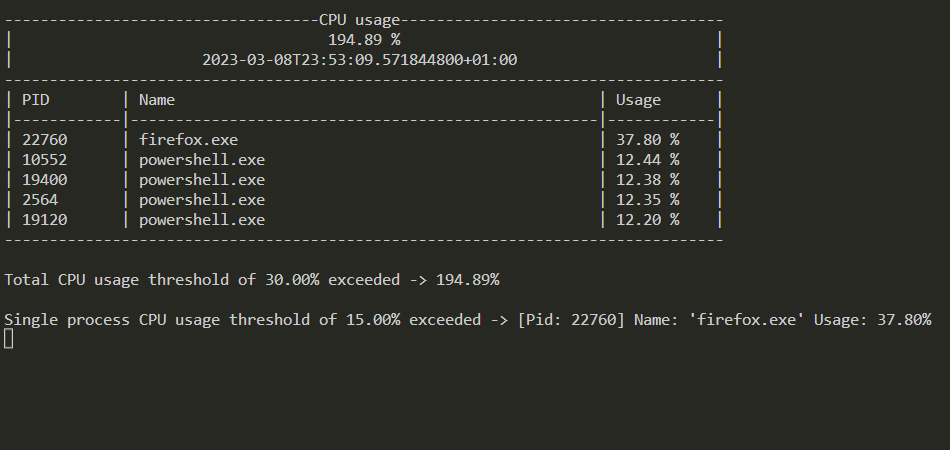
Task: Select the 194.89 % total usage value
Action: pyautogui.click(x=364, y=40)
